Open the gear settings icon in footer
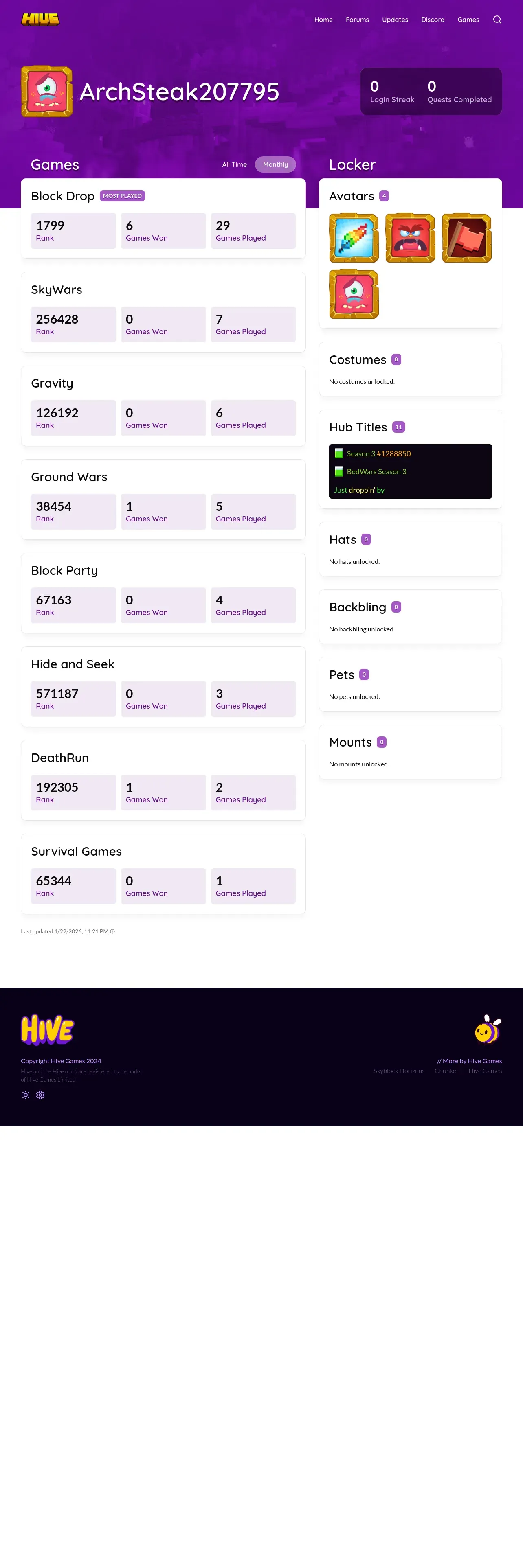Image resolution: width=523 pixels, height=1568 pixels. tap(40, 1095)
